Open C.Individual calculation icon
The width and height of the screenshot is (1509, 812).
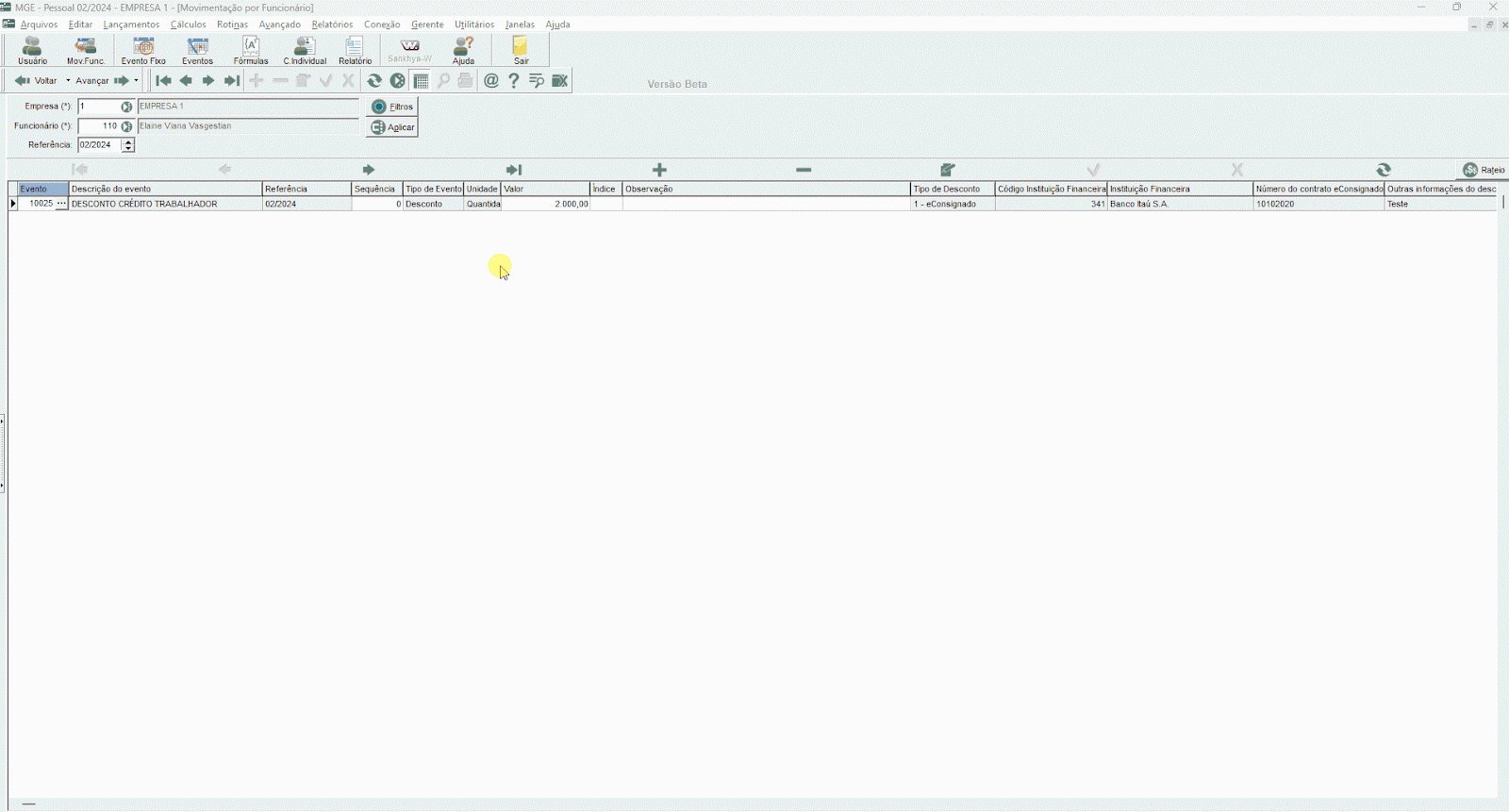tap(305, 50)
